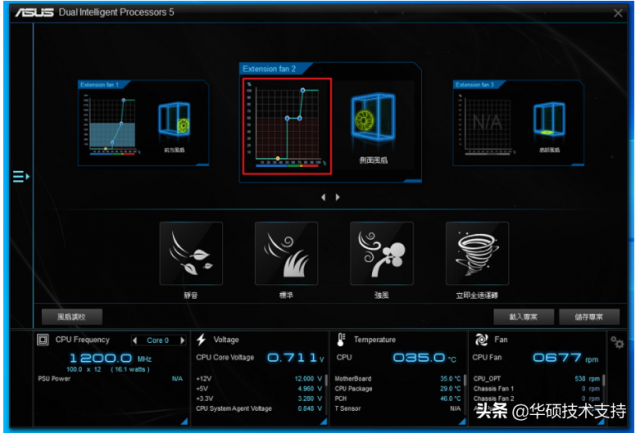
Task: Click the 儲存專案 save profile button
Action: (589, 317)
